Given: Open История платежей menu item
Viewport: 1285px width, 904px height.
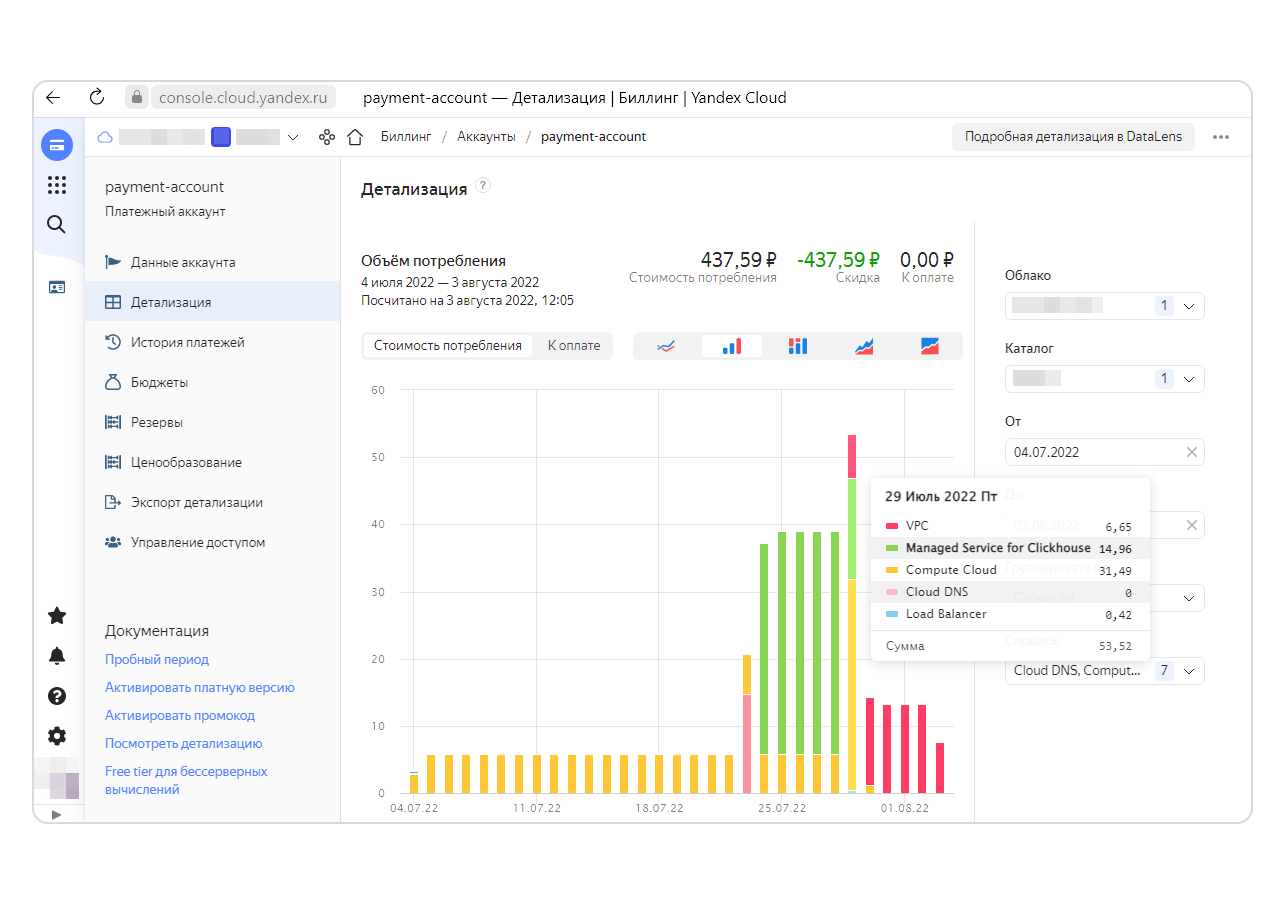Looking at the screenshot, I should [x=212, y=342].
